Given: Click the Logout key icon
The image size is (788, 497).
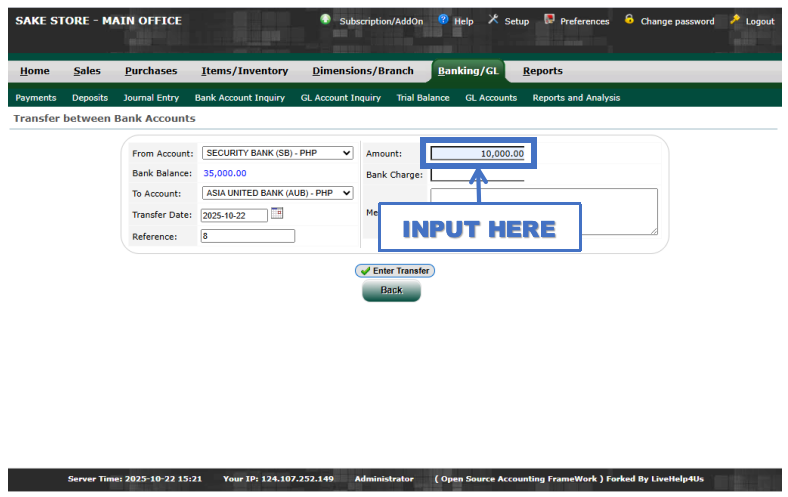Looking at the screenshot, I should [735, 20].
